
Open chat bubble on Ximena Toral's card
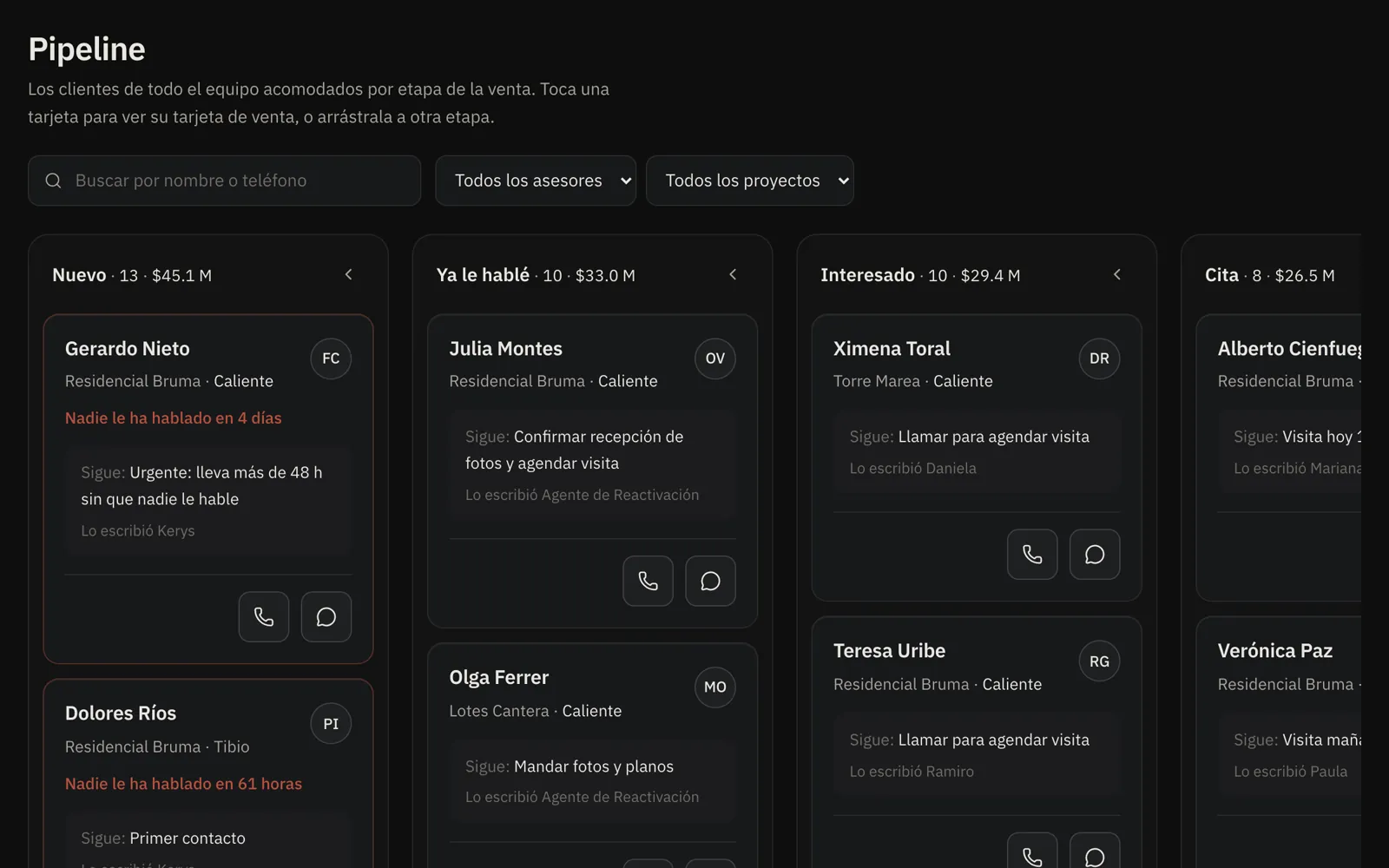tap(1095, 554)
